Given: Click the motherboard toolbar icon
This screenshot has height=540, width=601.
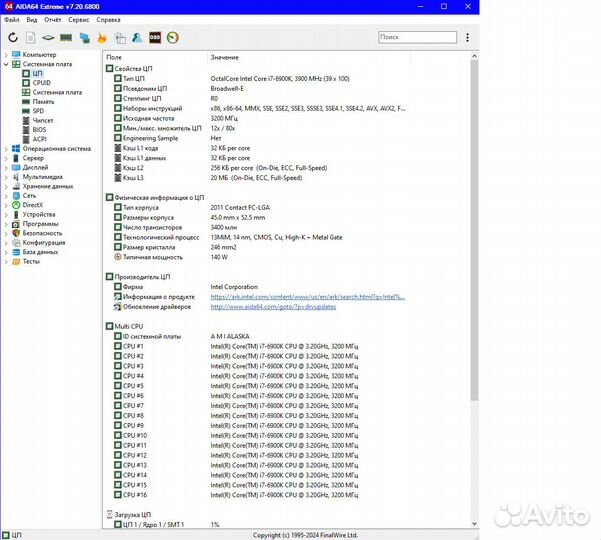Looking at the screenshot, I should pos(48,38).
